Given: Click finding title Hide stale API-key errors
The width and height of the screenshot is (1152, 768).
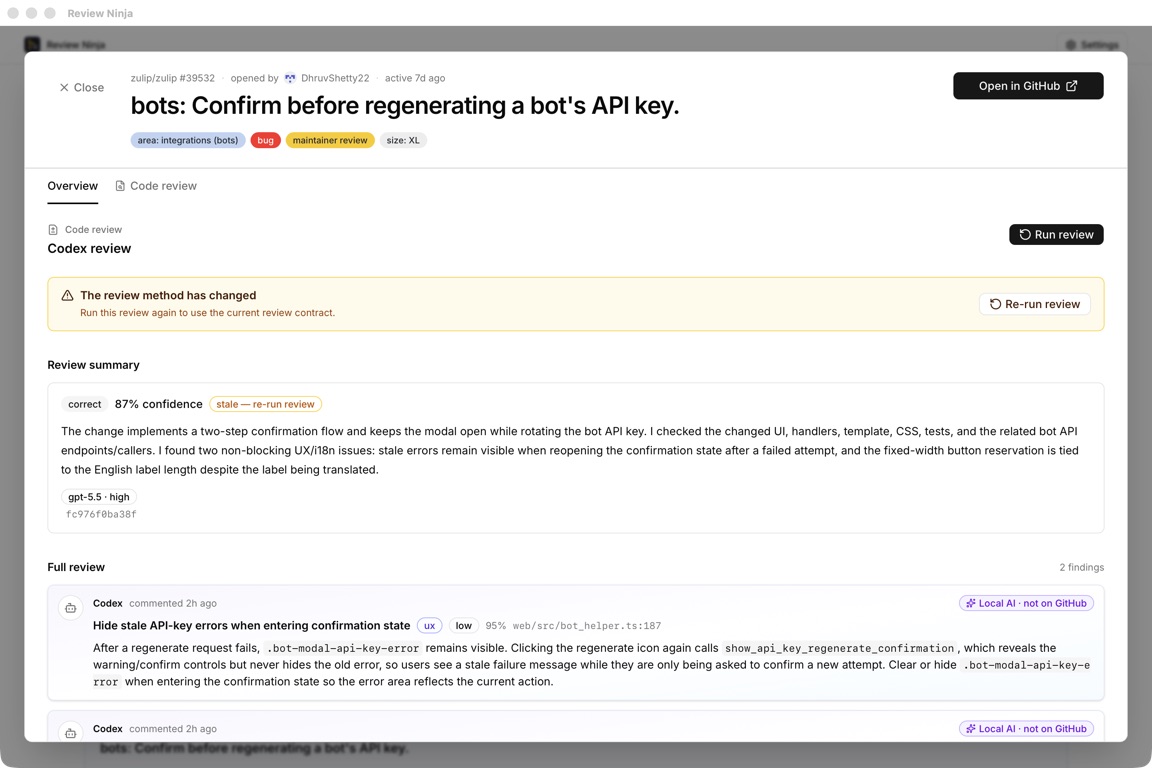Looking at the screenshot, I should (x=251, y=625).
